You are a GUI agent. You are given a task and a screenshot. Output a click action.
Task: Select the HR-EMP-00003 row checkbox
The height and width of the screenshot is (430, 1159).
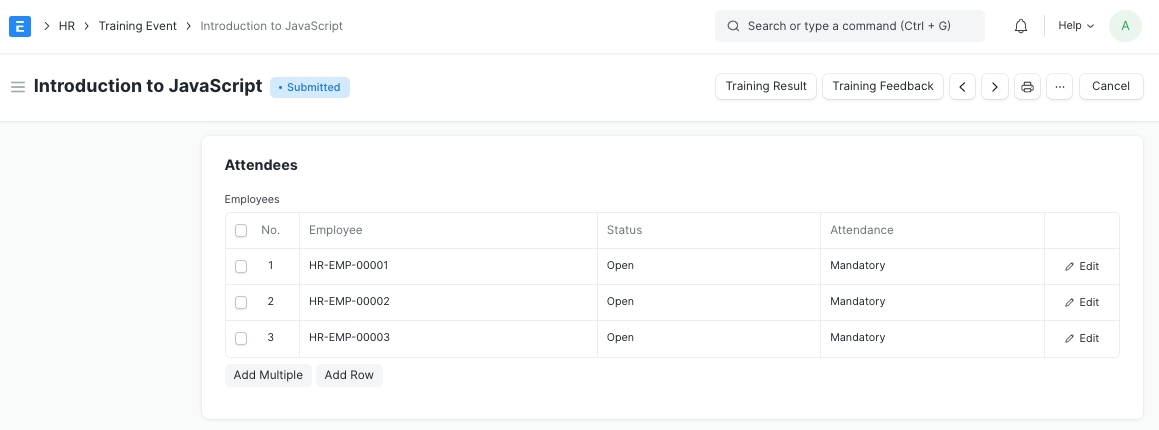pyautogui.click(x=241, y=338)
